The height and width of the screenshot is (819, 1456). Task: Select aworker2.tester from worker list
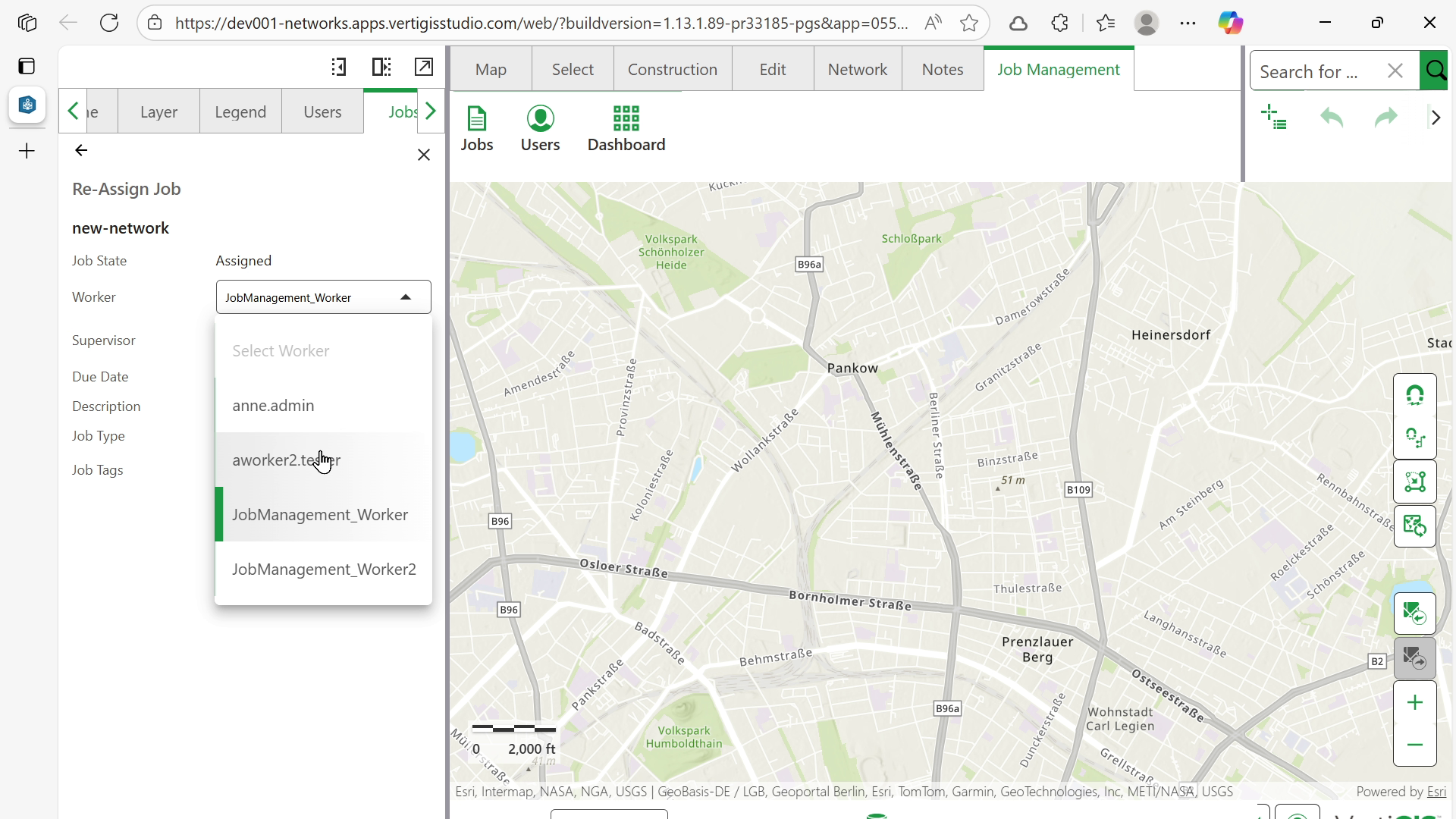286,460
